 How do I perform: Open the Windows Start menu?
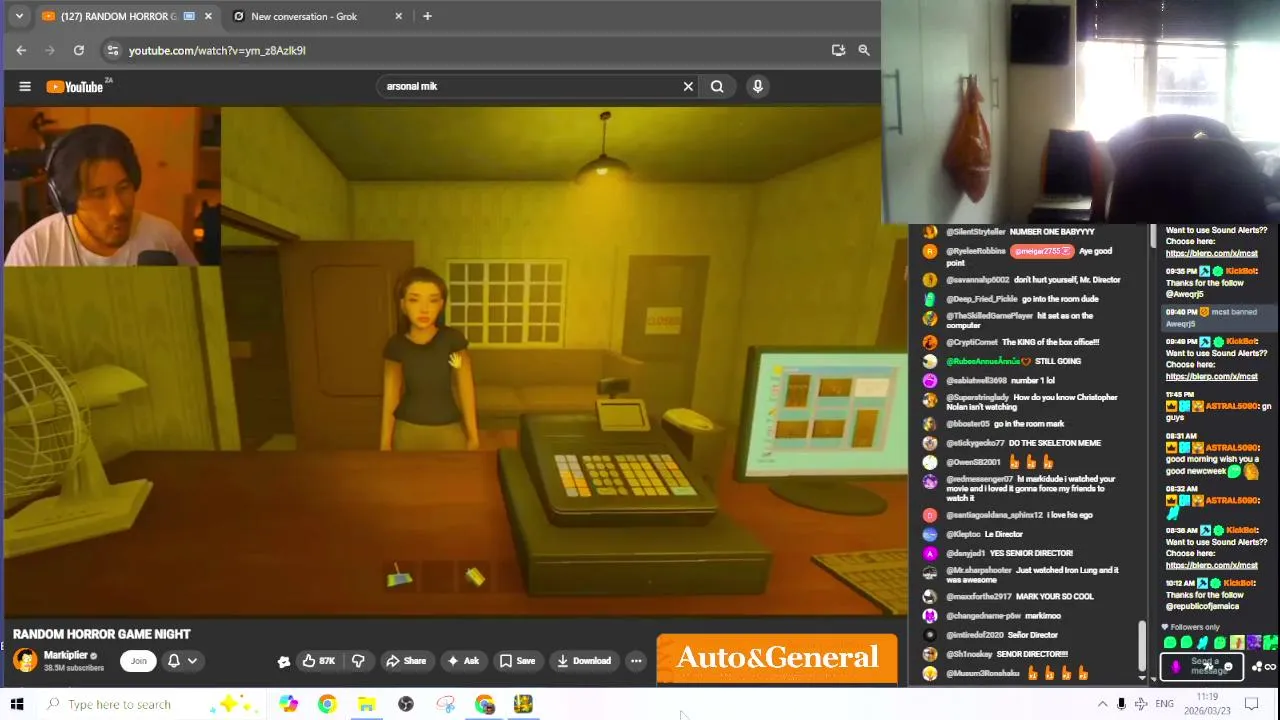click(x=17, y=704)
